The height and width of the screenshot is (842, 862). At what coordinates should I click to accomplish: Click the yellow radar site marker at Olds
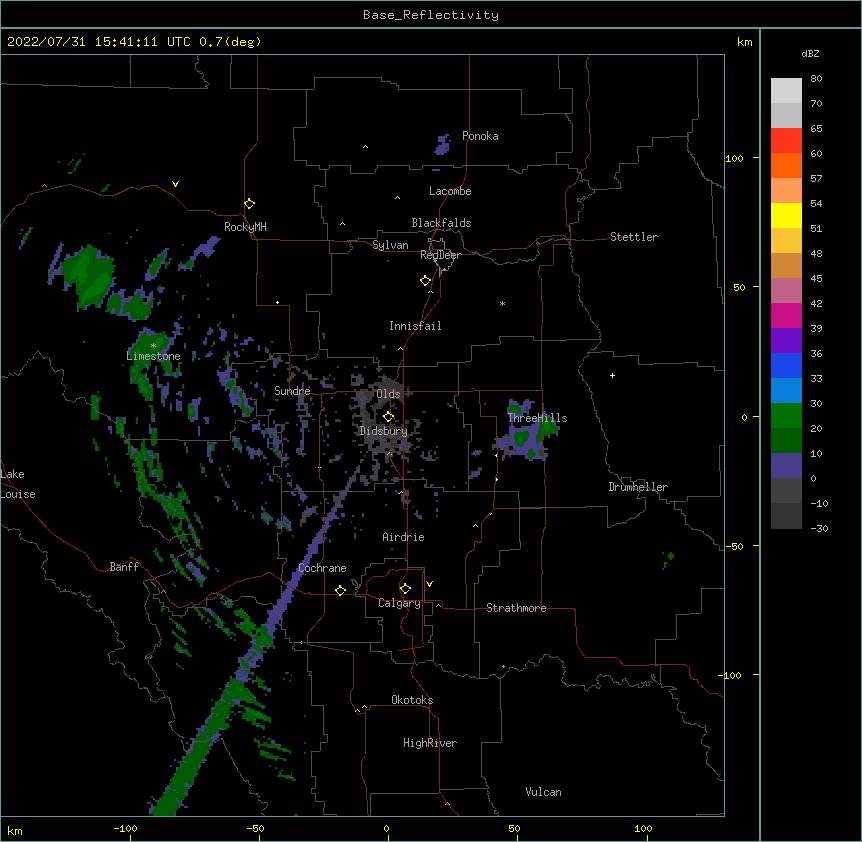(388, 417)
